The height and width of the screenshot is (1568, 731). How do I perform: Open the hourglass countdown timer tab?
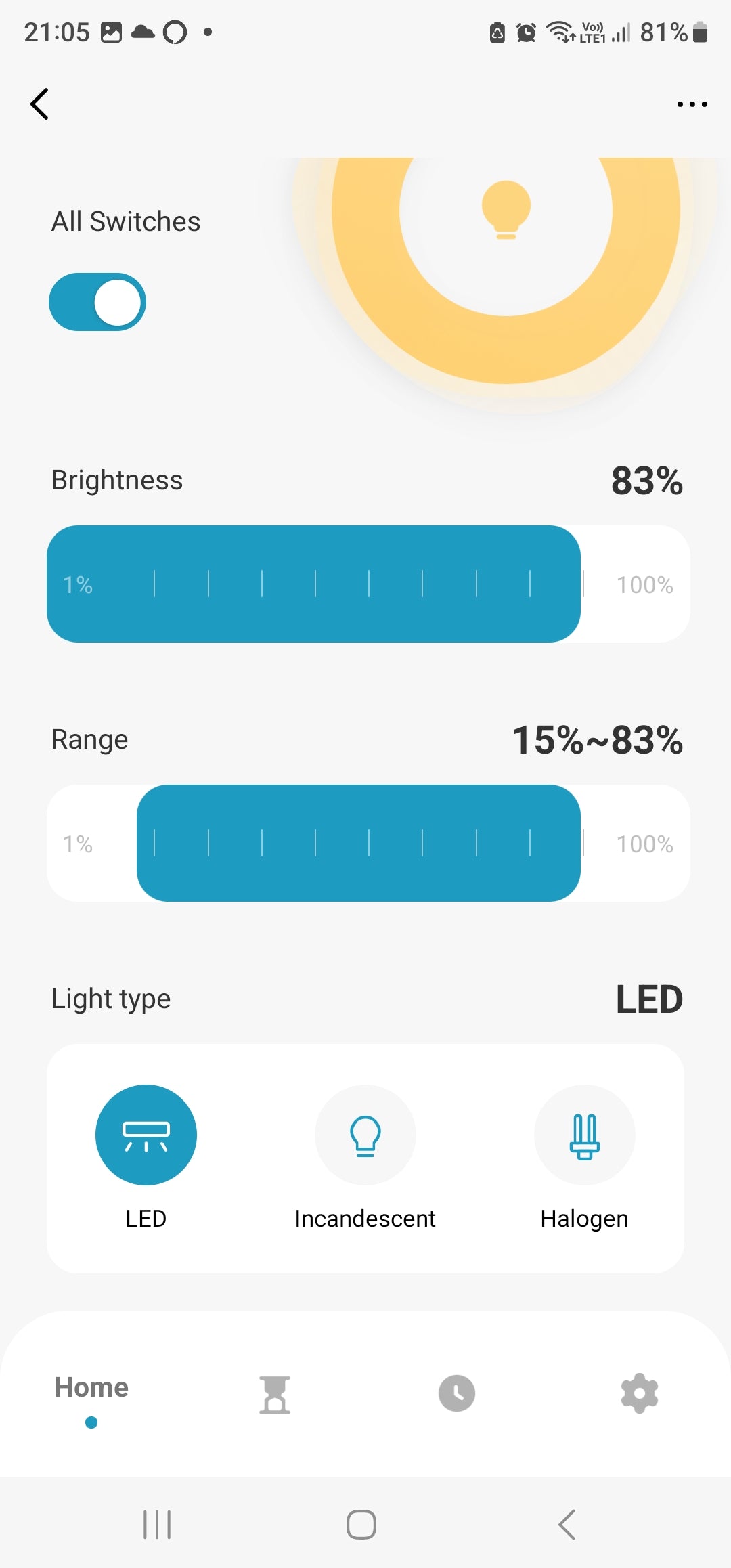click(275, 1395)
